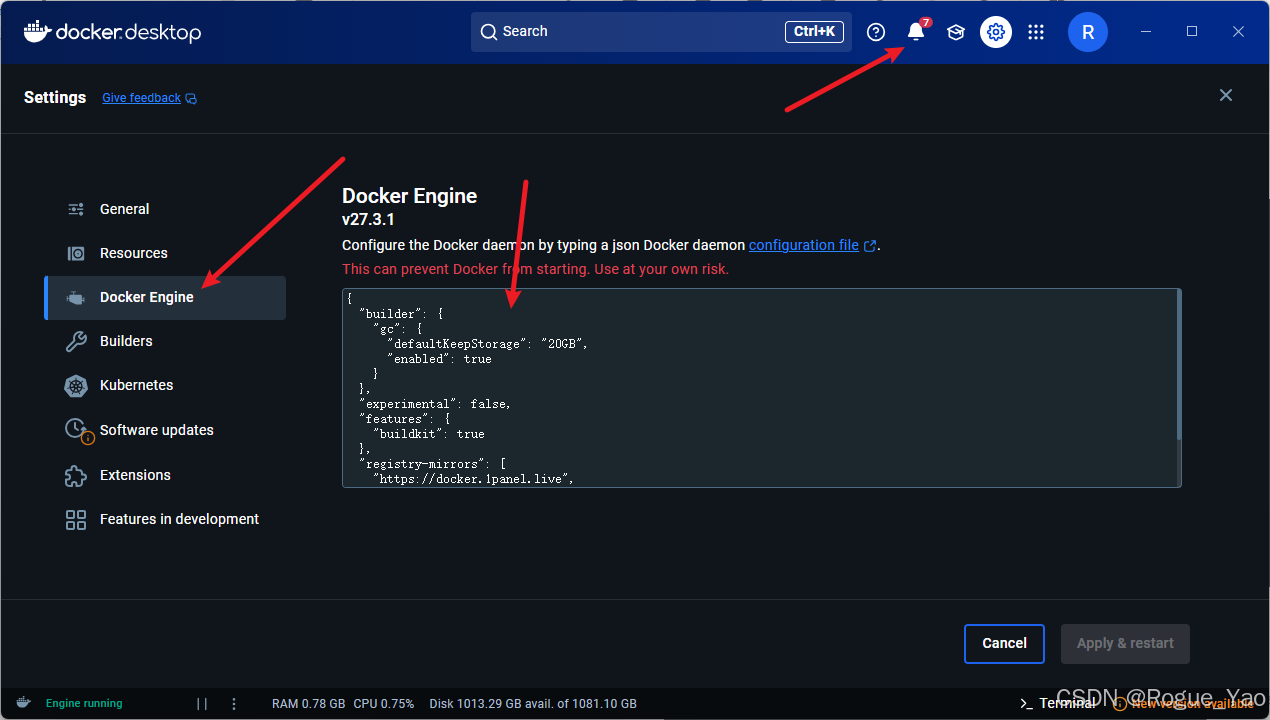
Task: Click the Builders wrench icon
Action: 76,341
